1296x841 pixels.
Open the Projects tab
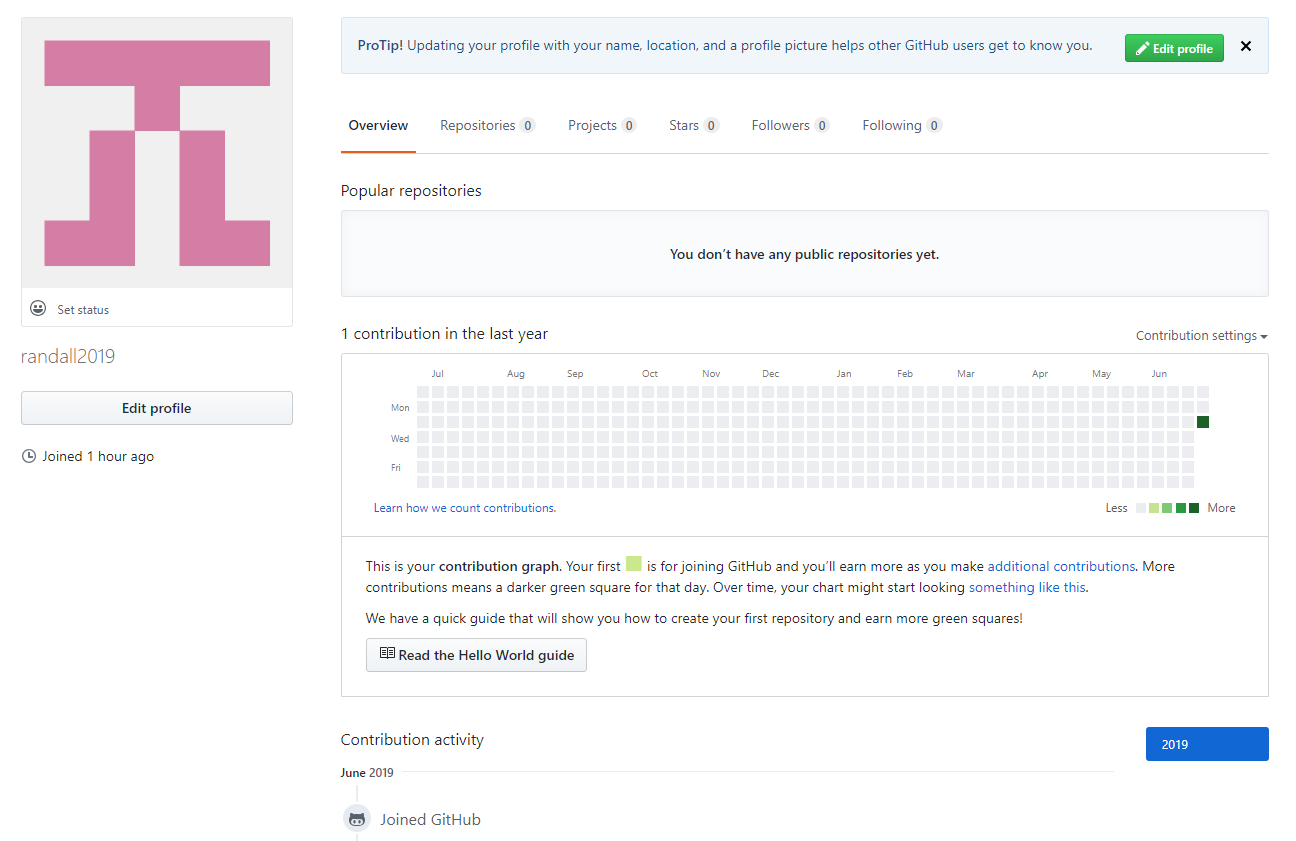click(x=602, y=125)
